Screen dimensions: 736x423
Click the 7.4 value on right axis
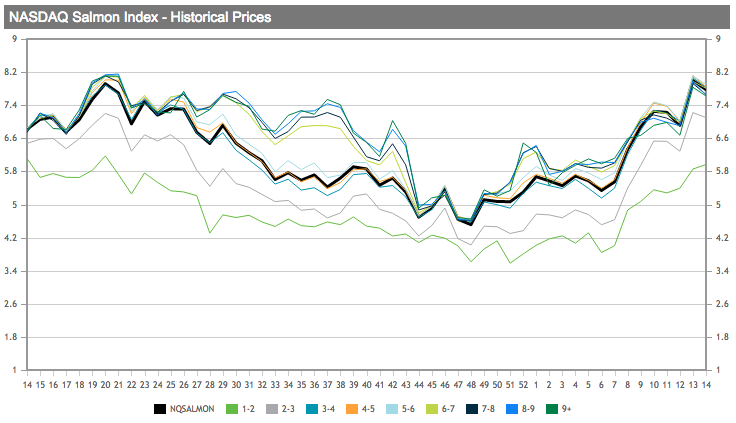pyautogui.click(x=722, y=105)
